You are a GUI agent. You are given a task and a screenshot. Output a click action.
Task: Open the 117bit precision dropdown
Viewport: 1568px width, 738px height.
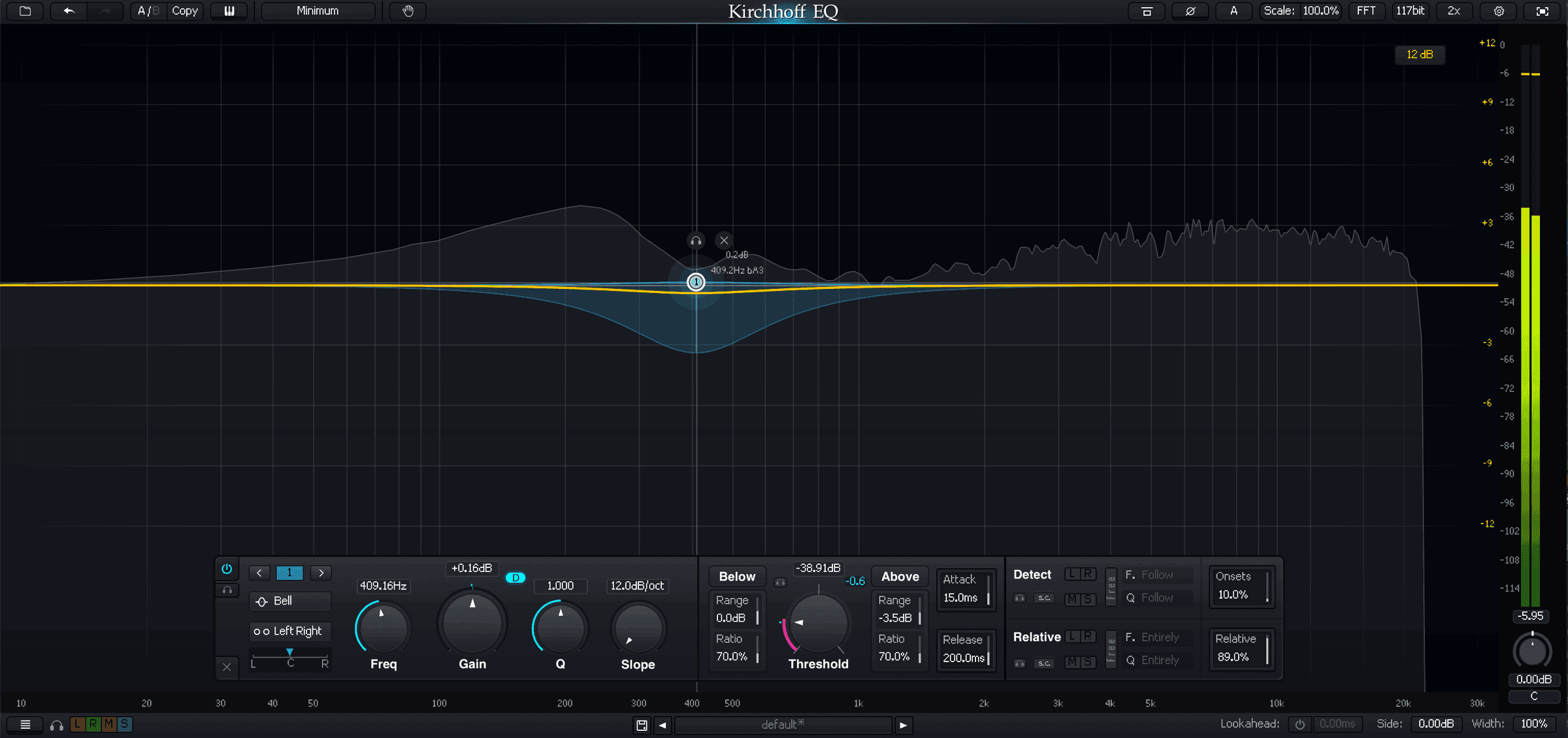[x=1410, y=11]
